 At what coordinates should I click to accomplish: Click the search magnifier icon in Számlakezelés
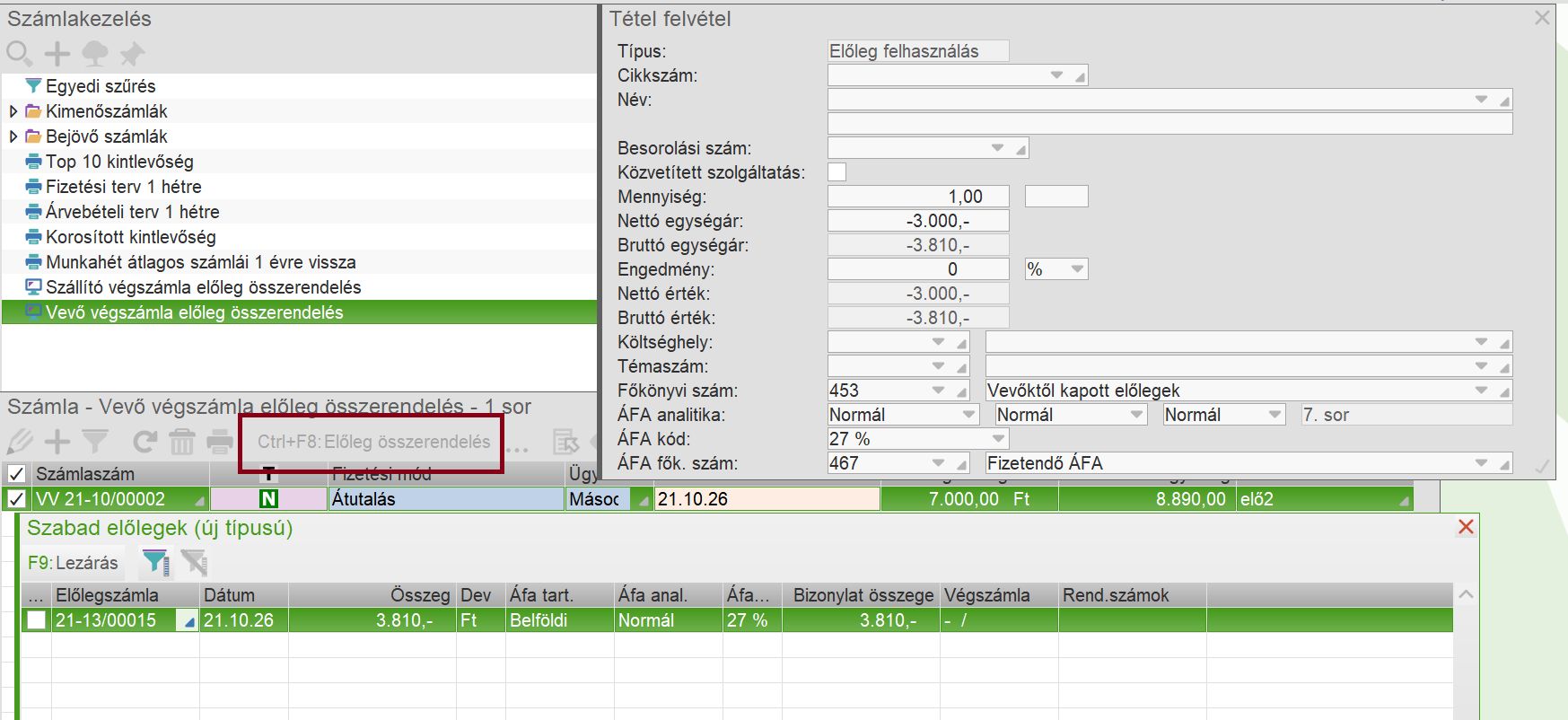click(x=19, y=54)
